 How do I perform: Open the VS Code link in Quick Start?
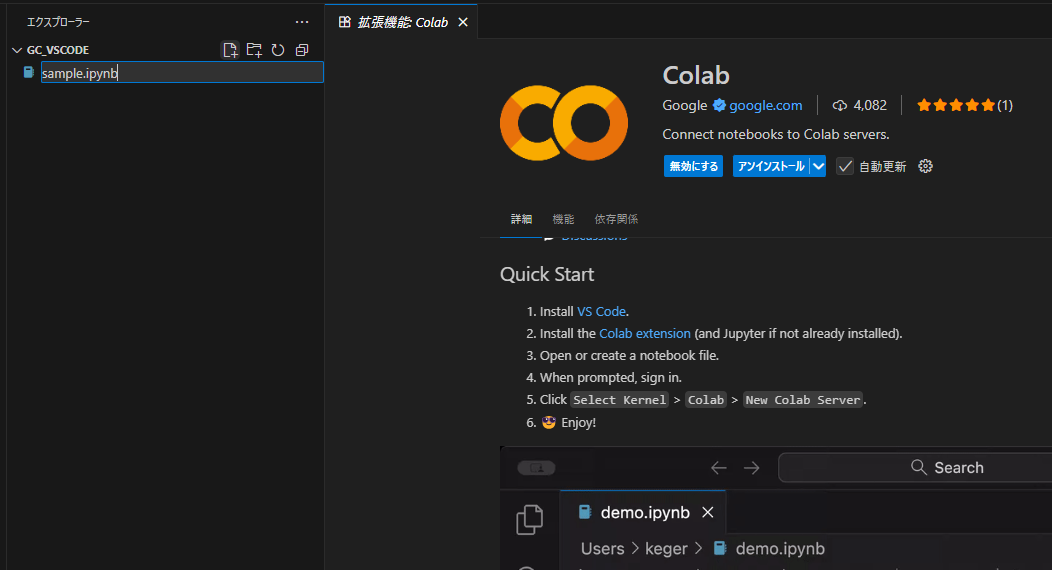point(601,311)
